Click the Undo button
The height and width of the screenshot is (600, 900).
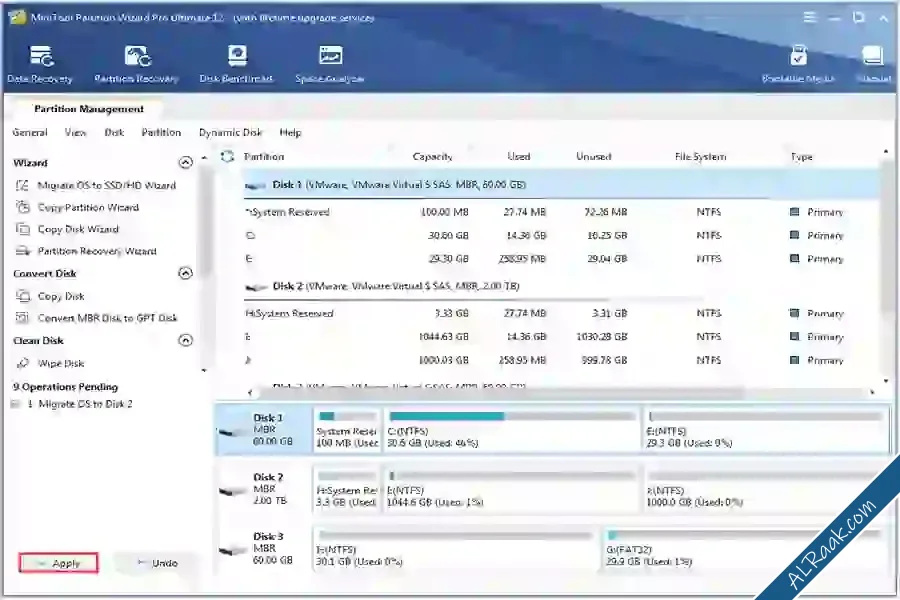pyautogui.click(x=157, y=563)
